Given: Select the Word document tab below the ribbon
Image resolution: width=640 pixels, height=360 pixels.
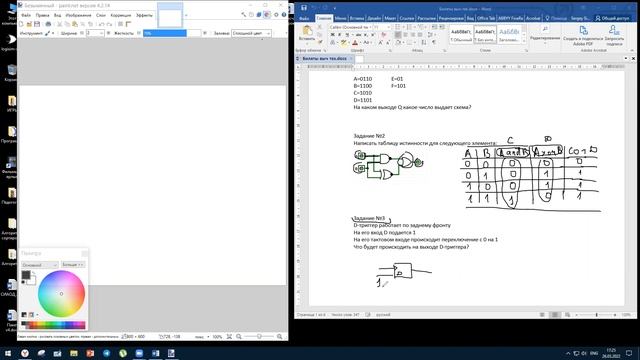Looking at the screenshot, I should 324,59.
